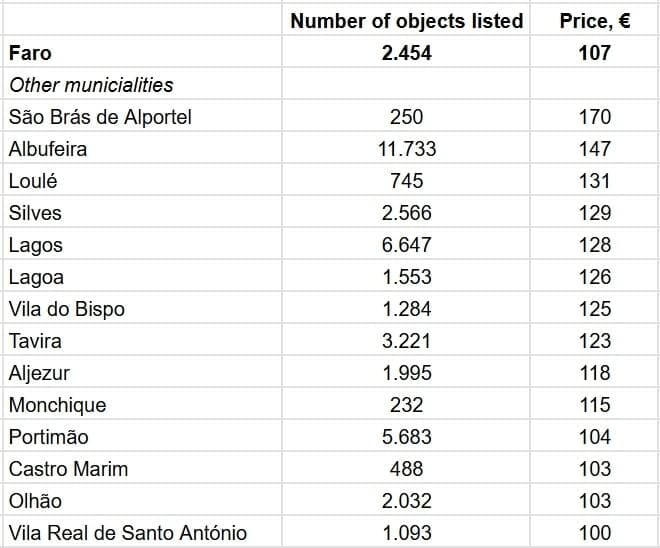
Task: Click Lagoa's object count 1.553
Action: [406, 277]
